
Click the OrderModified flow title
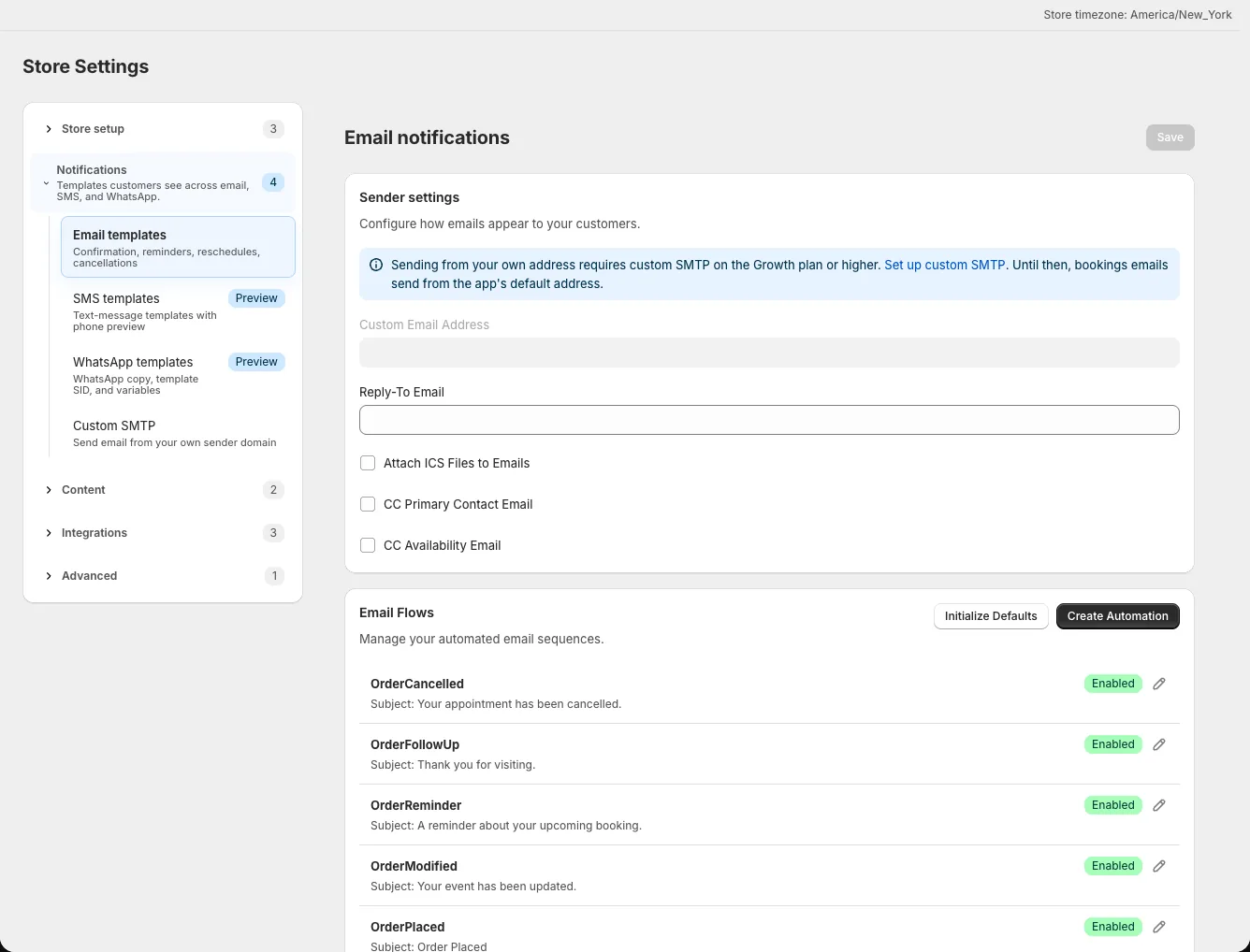[x=414, y=866]
